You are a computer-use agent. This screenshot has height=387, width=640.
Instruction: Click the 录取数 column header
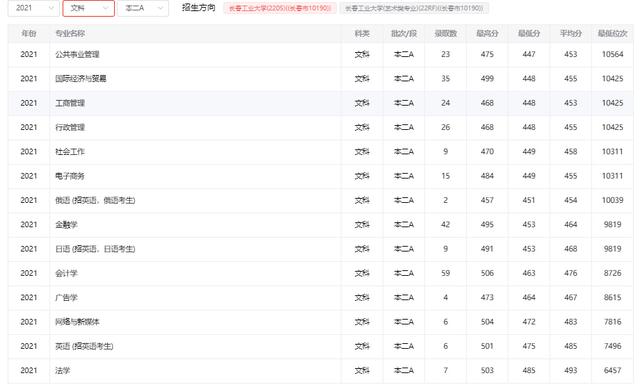[x=445, y=33]
